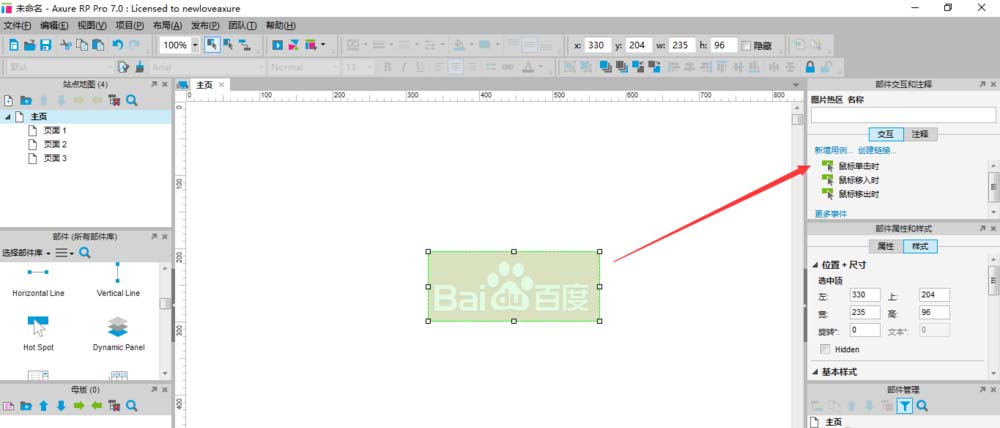Collapse the 主页 tree node in sitemap
The image size is (1000, 428).
8,117
